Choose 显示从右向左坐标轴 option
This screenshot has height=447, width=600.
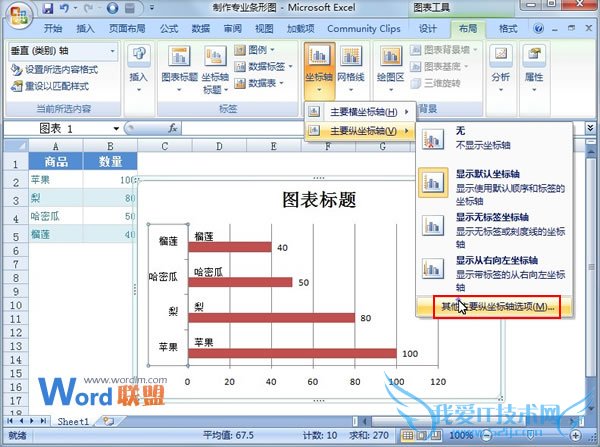[494, 272]
